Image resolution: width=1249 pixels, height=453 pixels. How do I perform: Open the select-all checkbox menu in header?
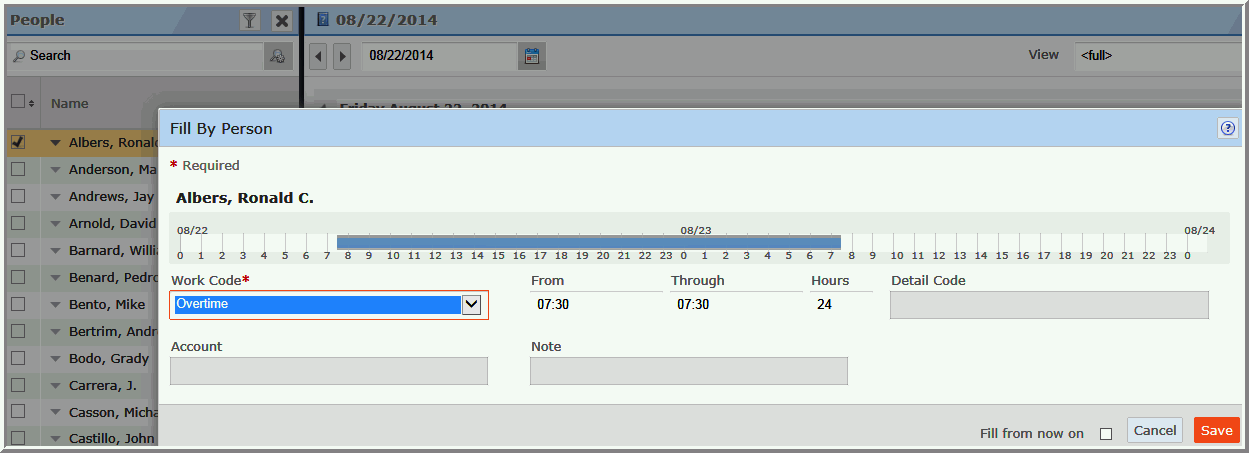pyautogui.click(x=23, y=103)
